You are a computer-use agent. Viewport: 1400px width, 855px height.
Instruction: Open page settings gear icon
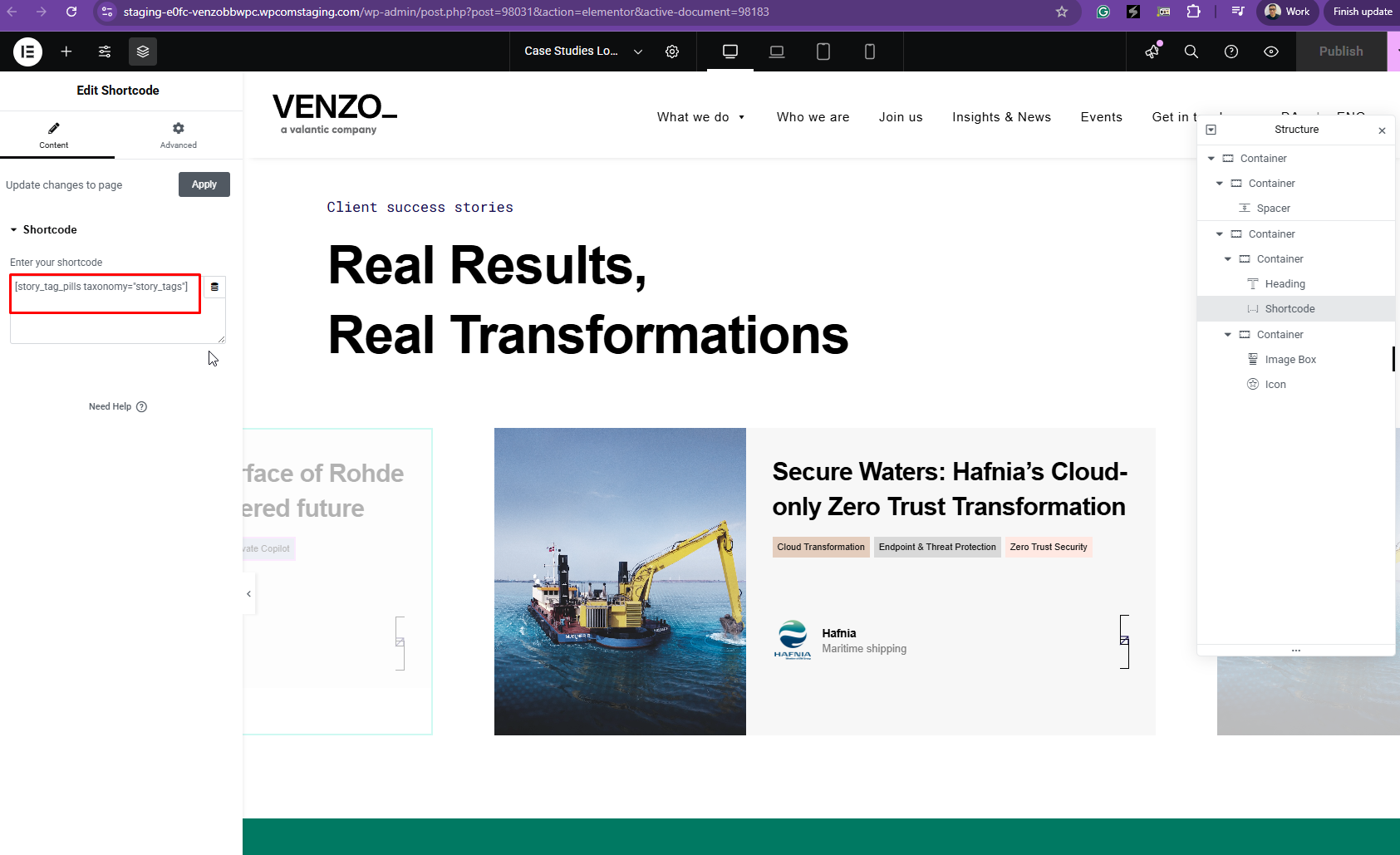pyautogui.click(x=672, y=52)
